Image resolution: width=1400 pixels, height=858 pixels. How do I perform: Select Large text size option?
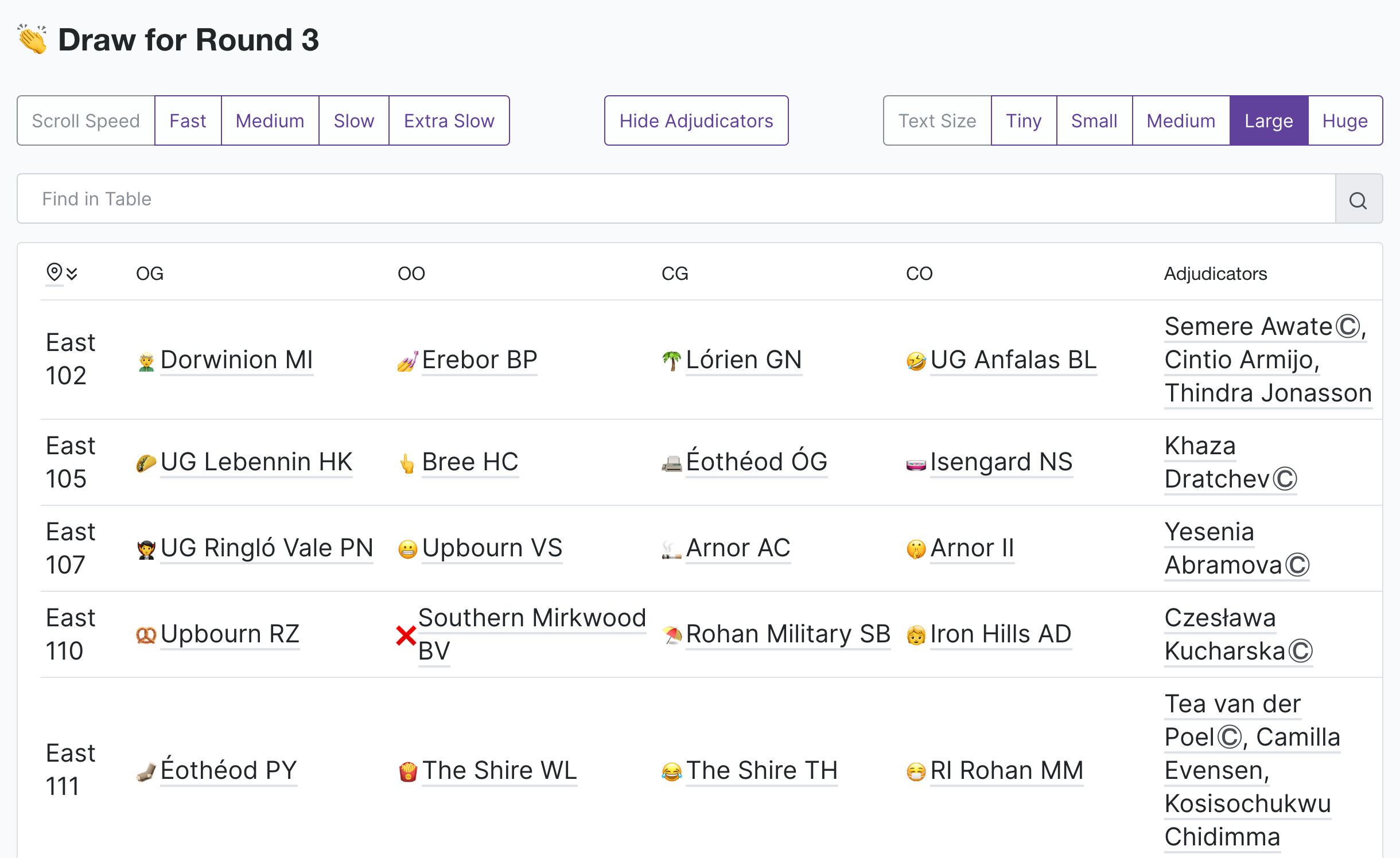pyautogui.click(x=1269, y=120)
